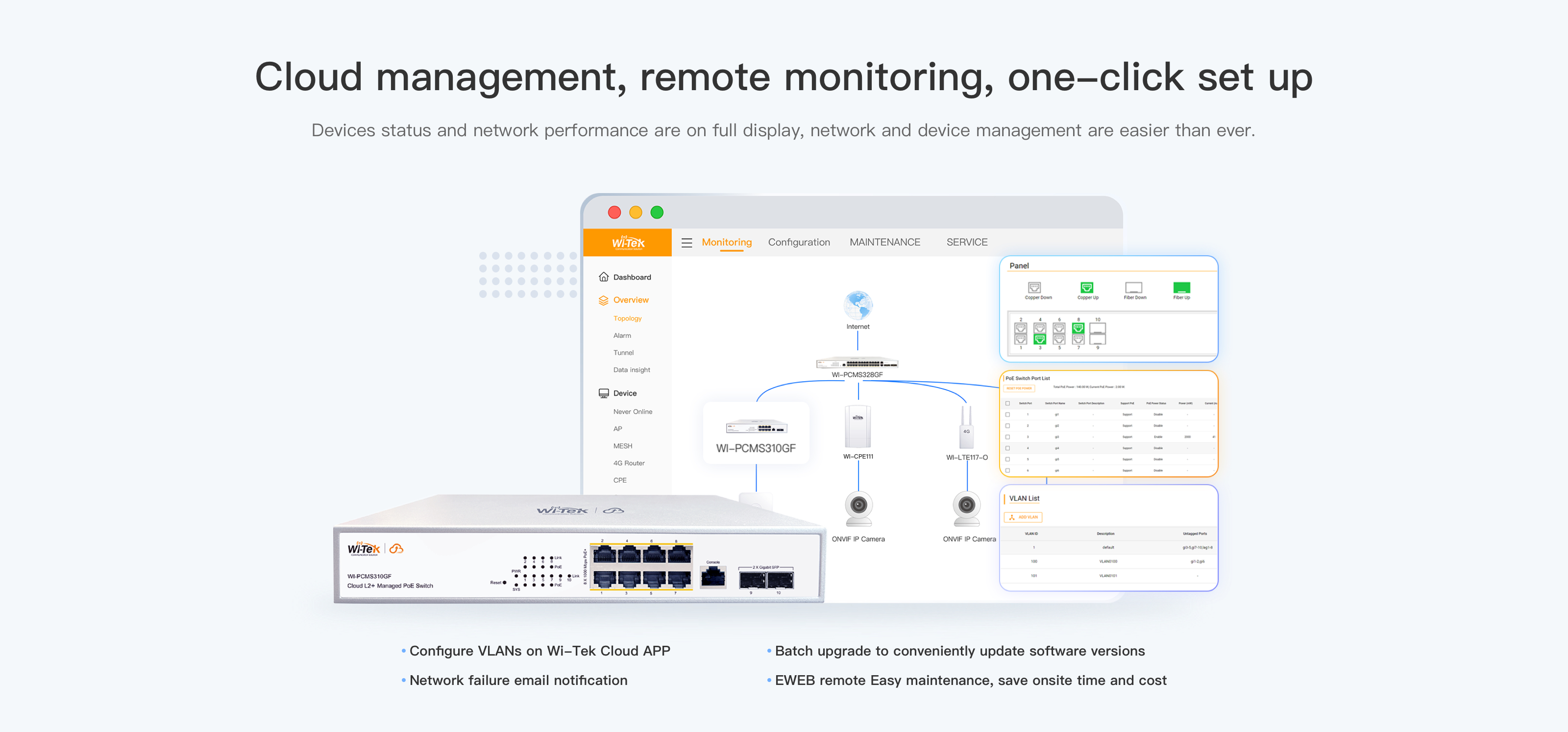The height and width of the screenshot is (732, 1568).
Task: Open the MAINTENANCE tab
Action: [884, 242]
